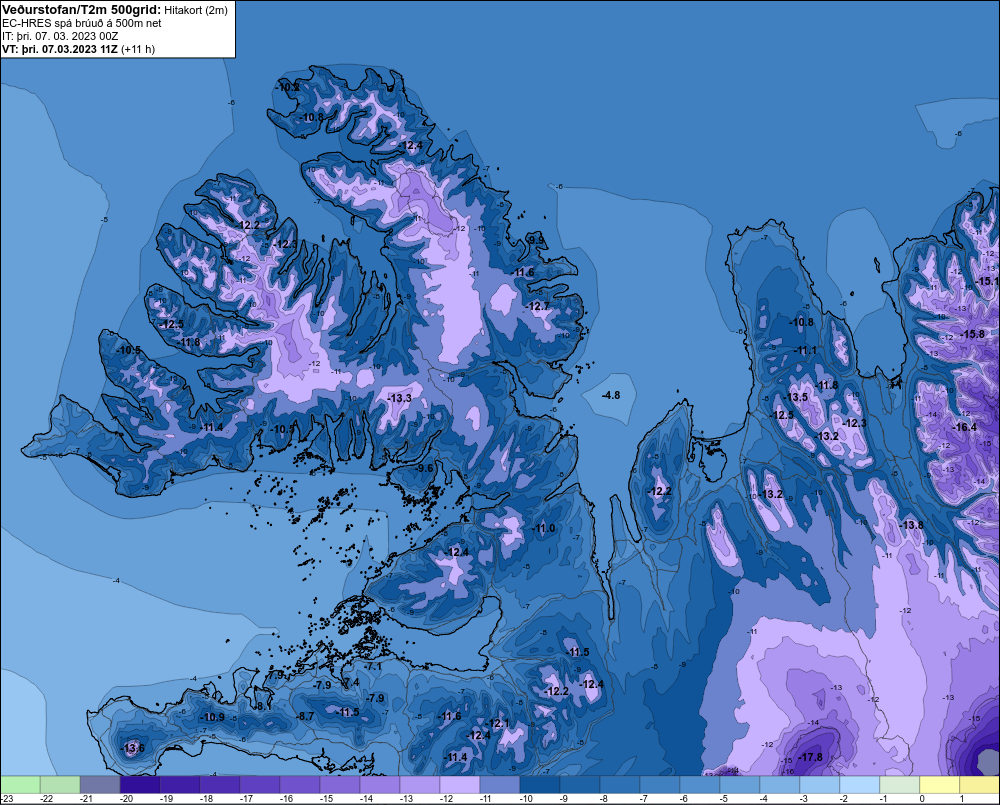
Task: Click the -9.6 temperature label
Action: 424,468
